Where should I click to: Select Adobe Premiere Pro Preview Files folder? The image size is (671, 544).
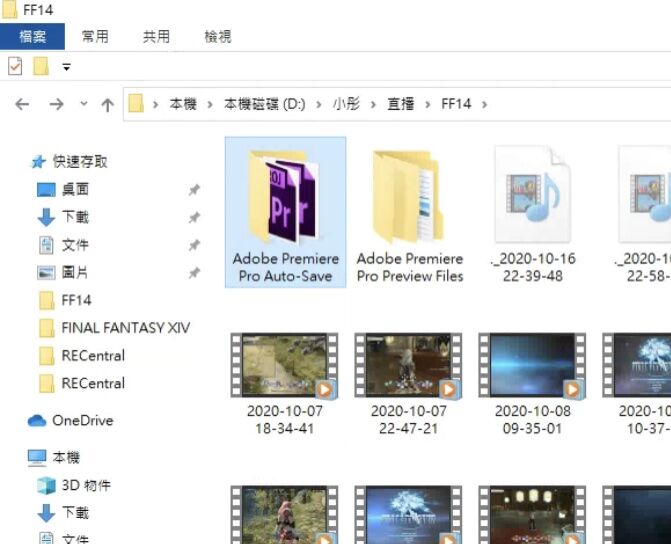point(410,212)
